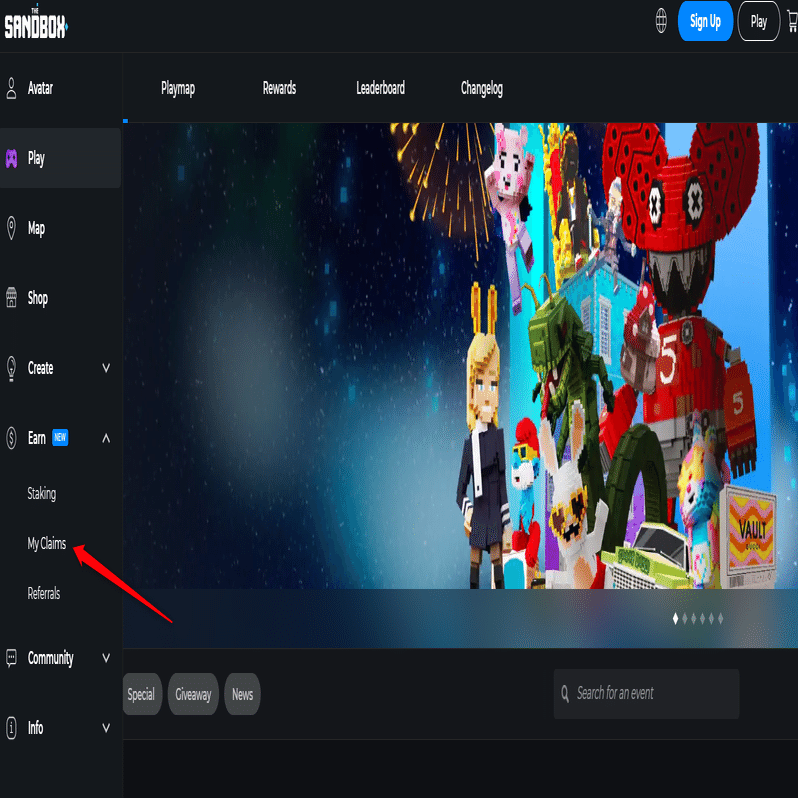Click the Map pin icon

coord(11,228)
